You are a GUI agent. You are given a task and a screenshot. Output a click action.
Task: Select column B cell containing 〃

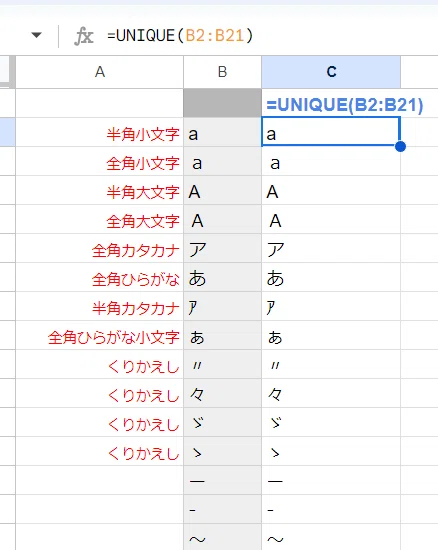pos(222,364)
